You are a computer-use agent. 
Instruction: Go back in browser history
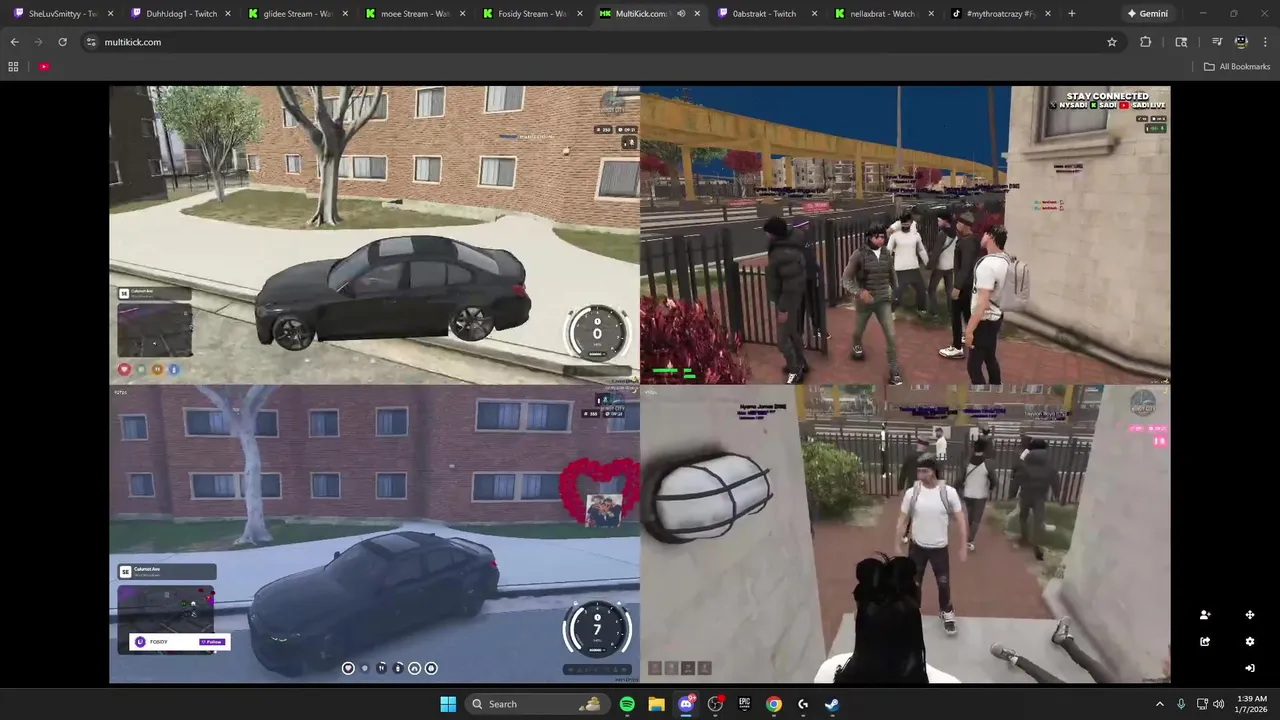point(14,42)
